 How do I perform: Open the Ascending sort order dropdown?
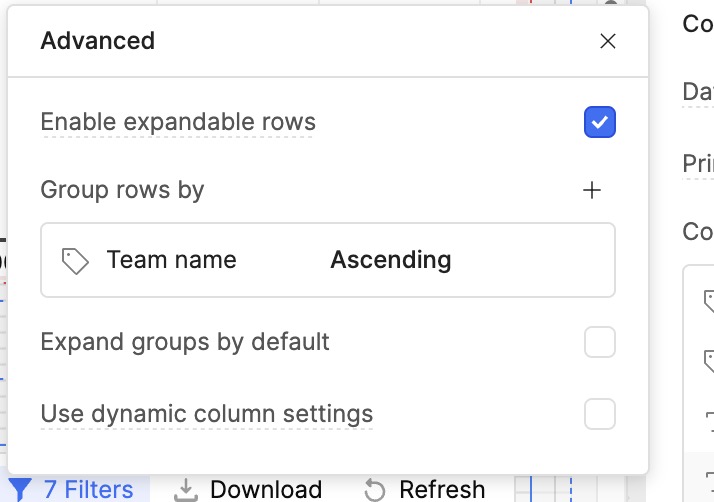coord(391,261)
